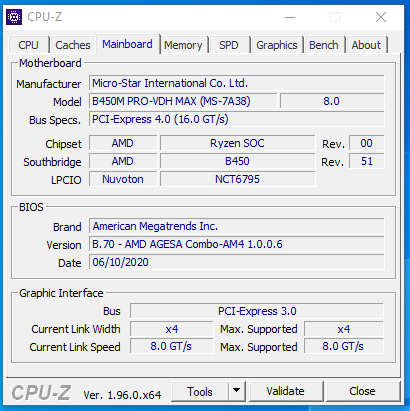Click the model revision value 8.0
The image size is (410, 411).
coord(332,101)
